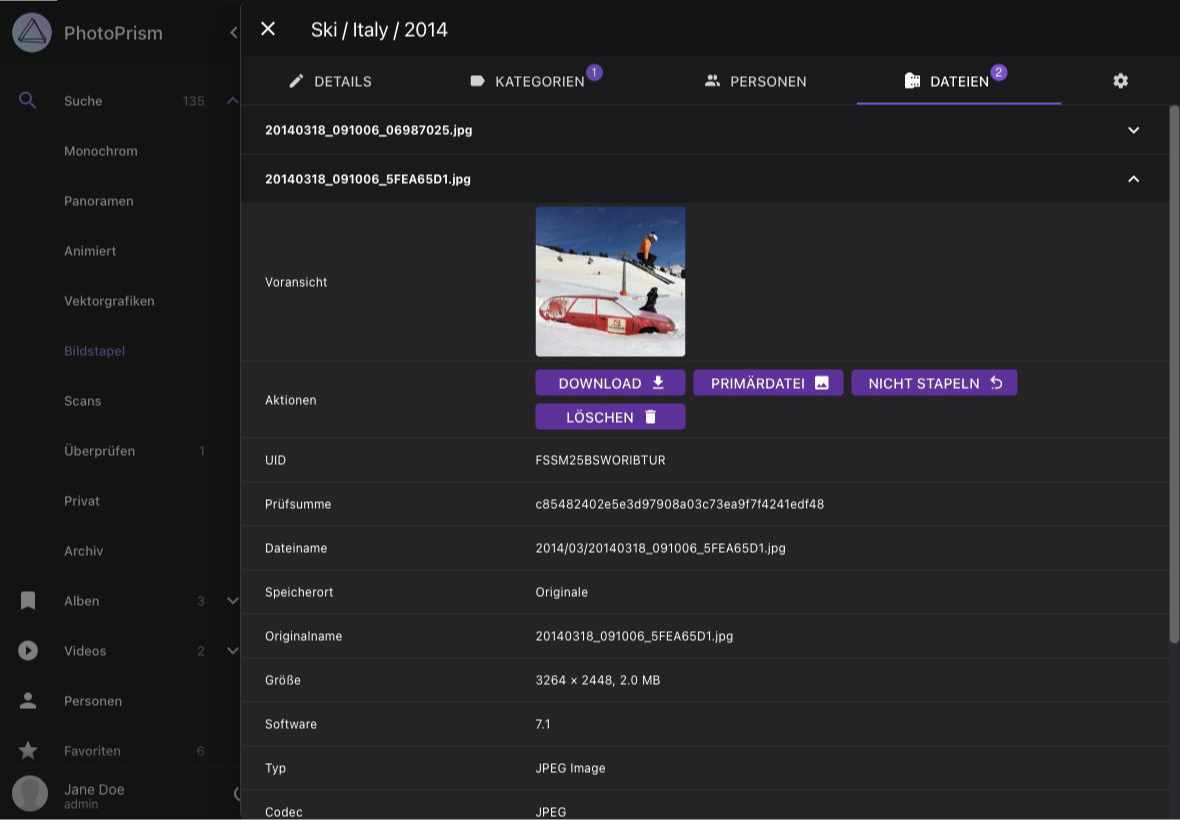Click the Nicht Stapeln button
Image resolution: width=1180 pixels, height=820 pixels.
tap(934, 383)
